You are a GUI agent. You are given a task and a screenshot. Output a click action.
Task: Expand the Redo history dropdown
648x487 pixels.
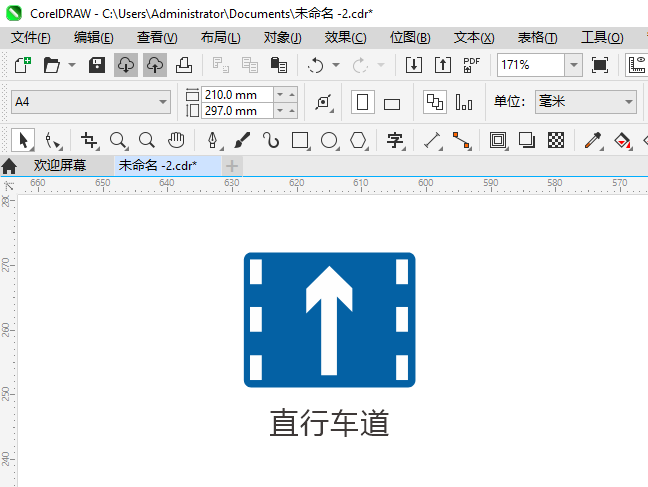[x=381, y=65]
